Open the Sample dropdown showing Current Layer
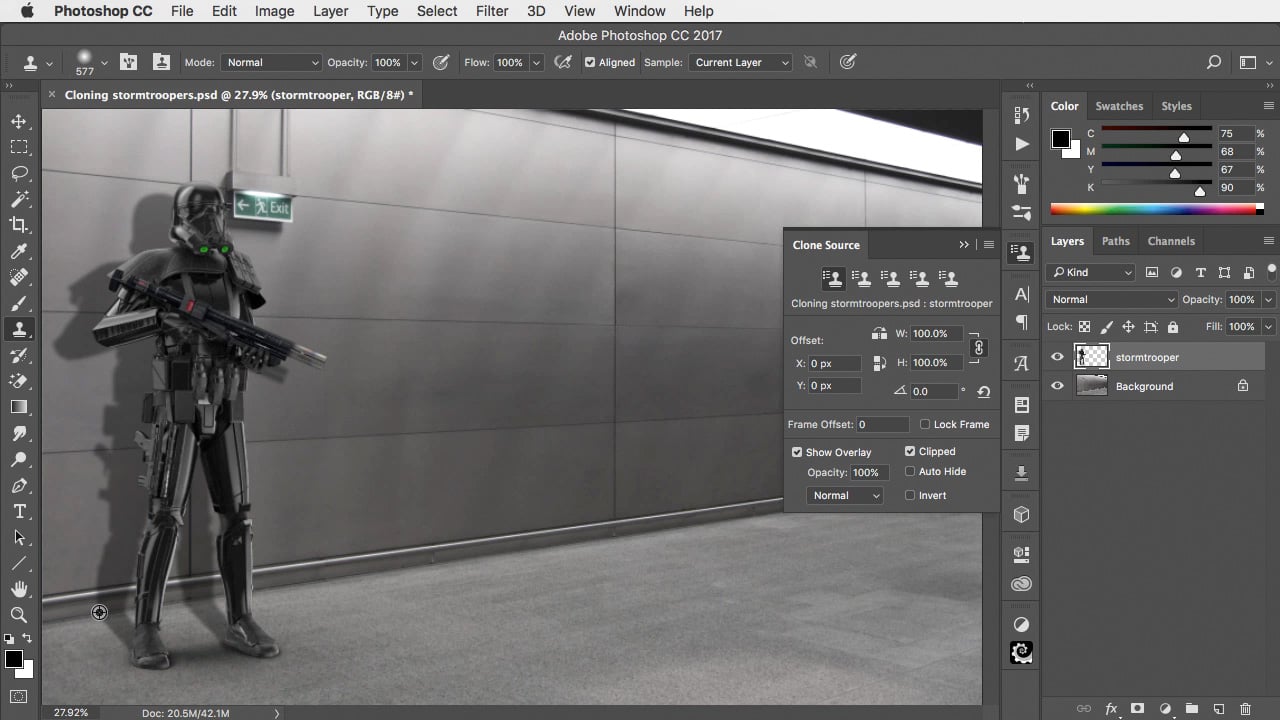 point(740,62)
